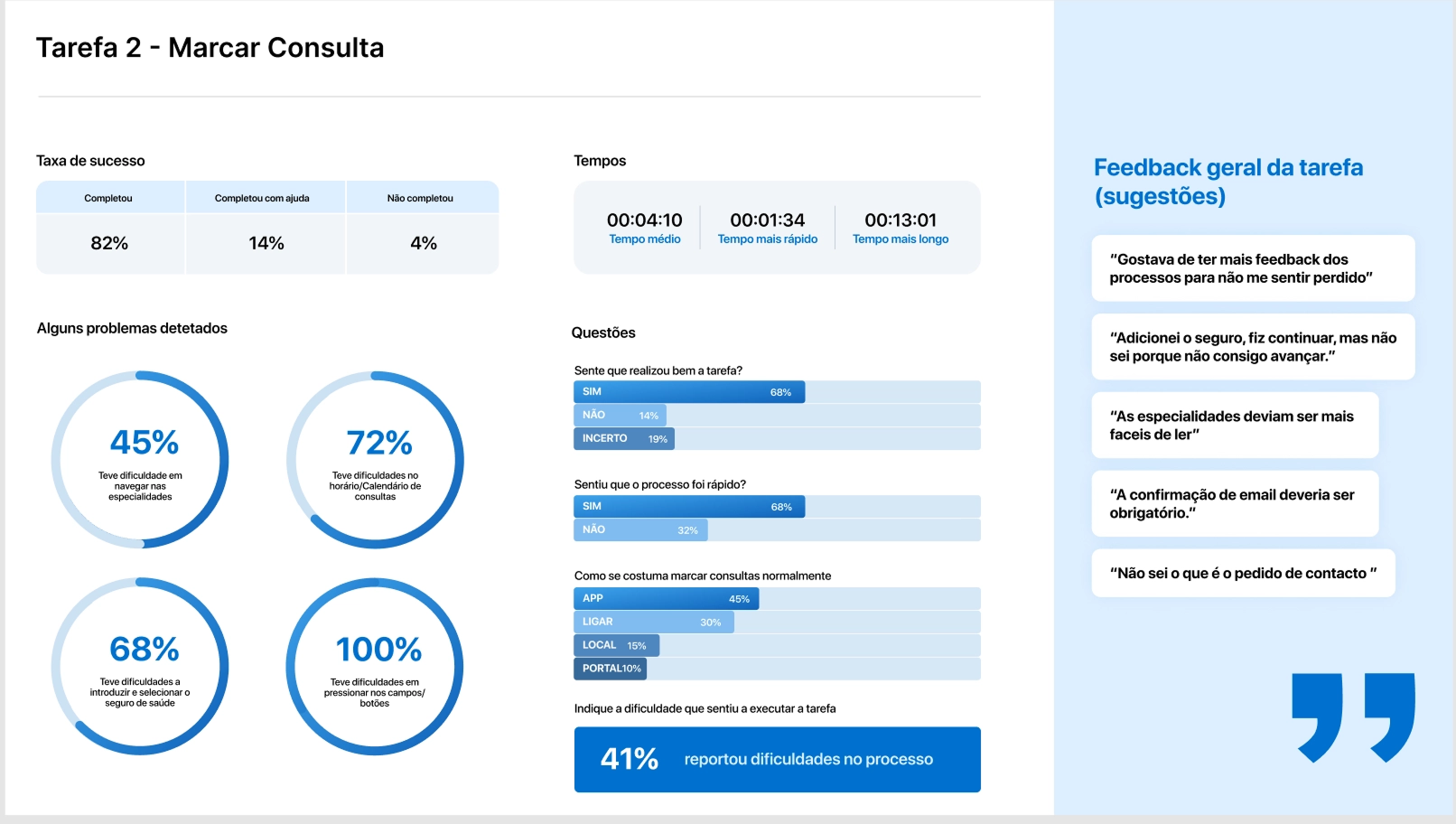Click 'Teve dificuldades em pressionar nos campos/botões' caption
The image size is (1456, 824).
pos(375,693)
